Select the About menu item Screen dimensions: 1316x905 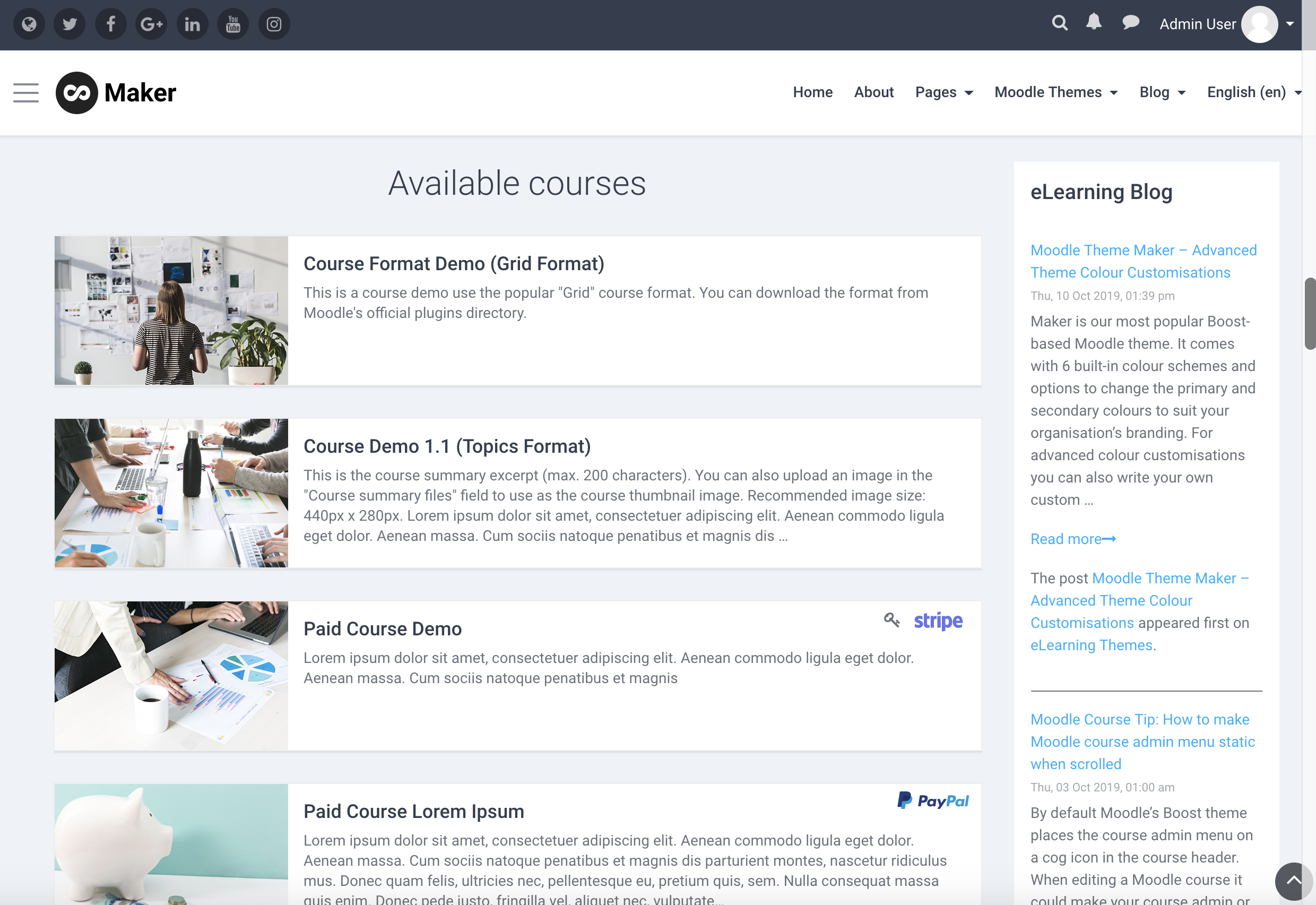point(874,91)
